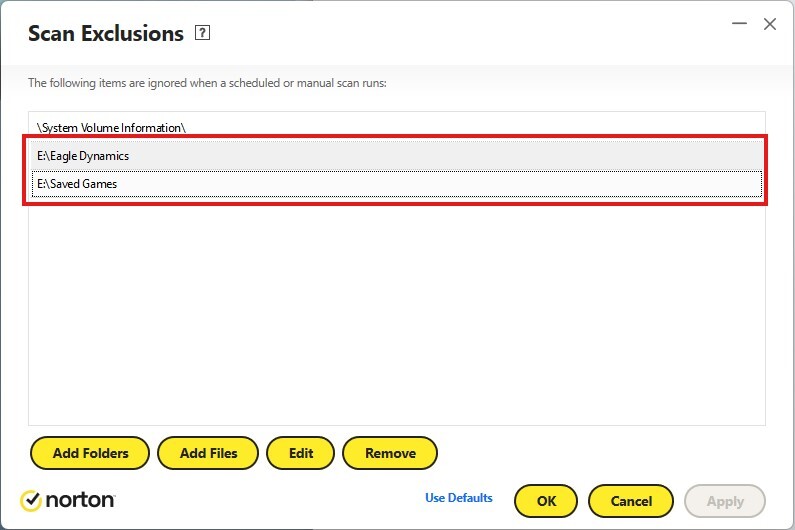Click Edit to modify the exclusion
The height and width of the screenshot is (530, 795).
301,453
